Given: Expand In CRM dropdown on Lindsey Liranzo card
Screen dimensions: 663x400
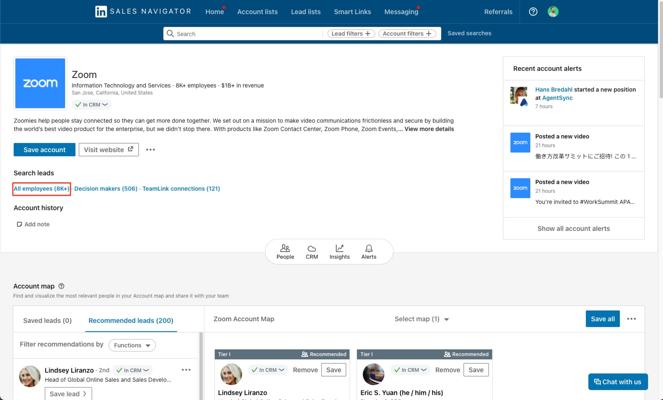Looking at the screenshot, I should [x=267, y=370].
